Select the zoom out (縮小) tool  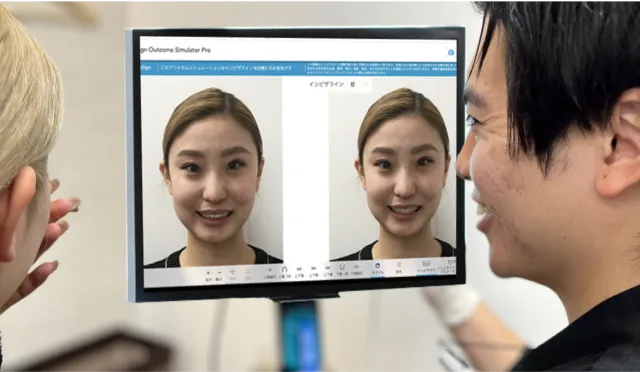tap(219, 275)
